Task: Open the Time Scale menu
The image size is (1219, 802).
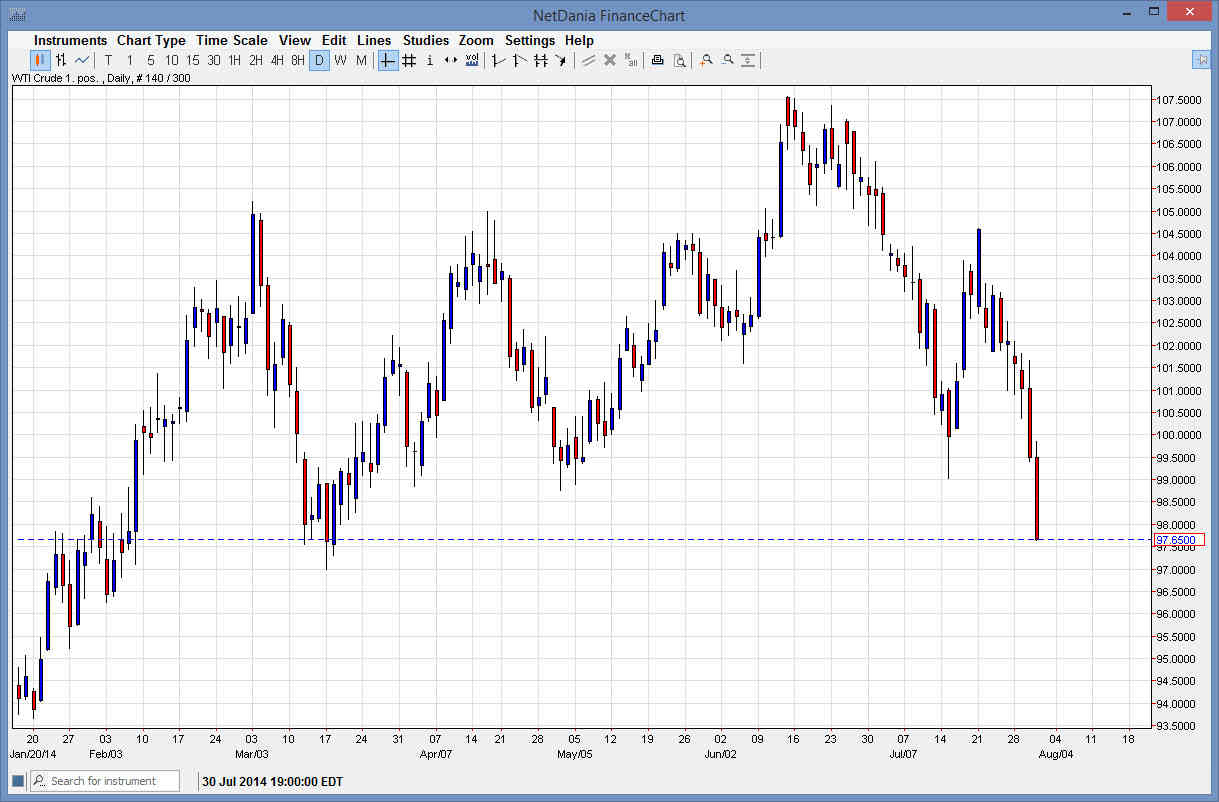Action: coord(232,40)
